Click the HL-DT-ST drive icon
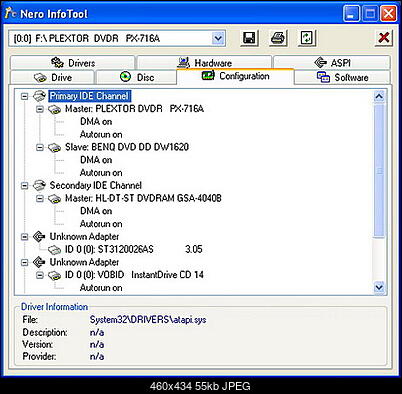Image resolution: width=402 pixels, height=394 pixels. [x=54, y=199]
